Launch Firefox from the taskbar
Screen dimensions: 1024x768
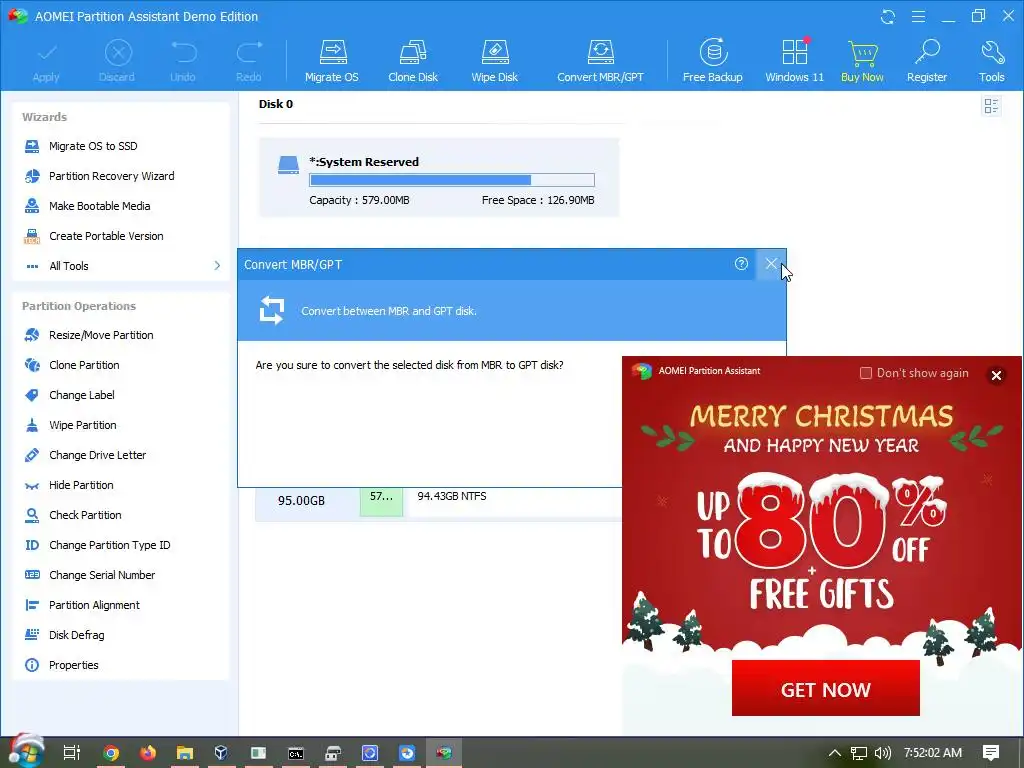[x=148, y=753]
